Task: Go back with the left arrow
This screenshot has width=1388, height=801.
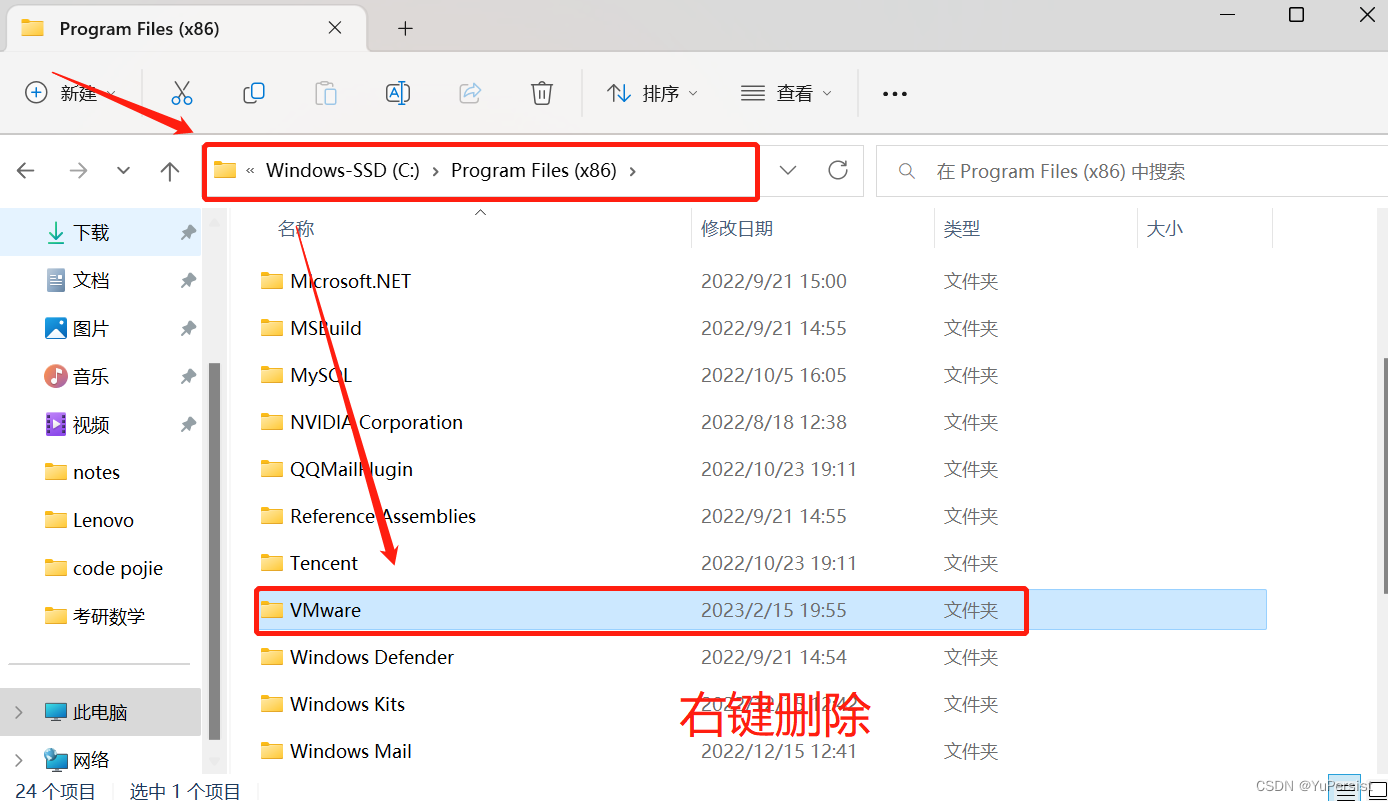Action: coord(26,171)
